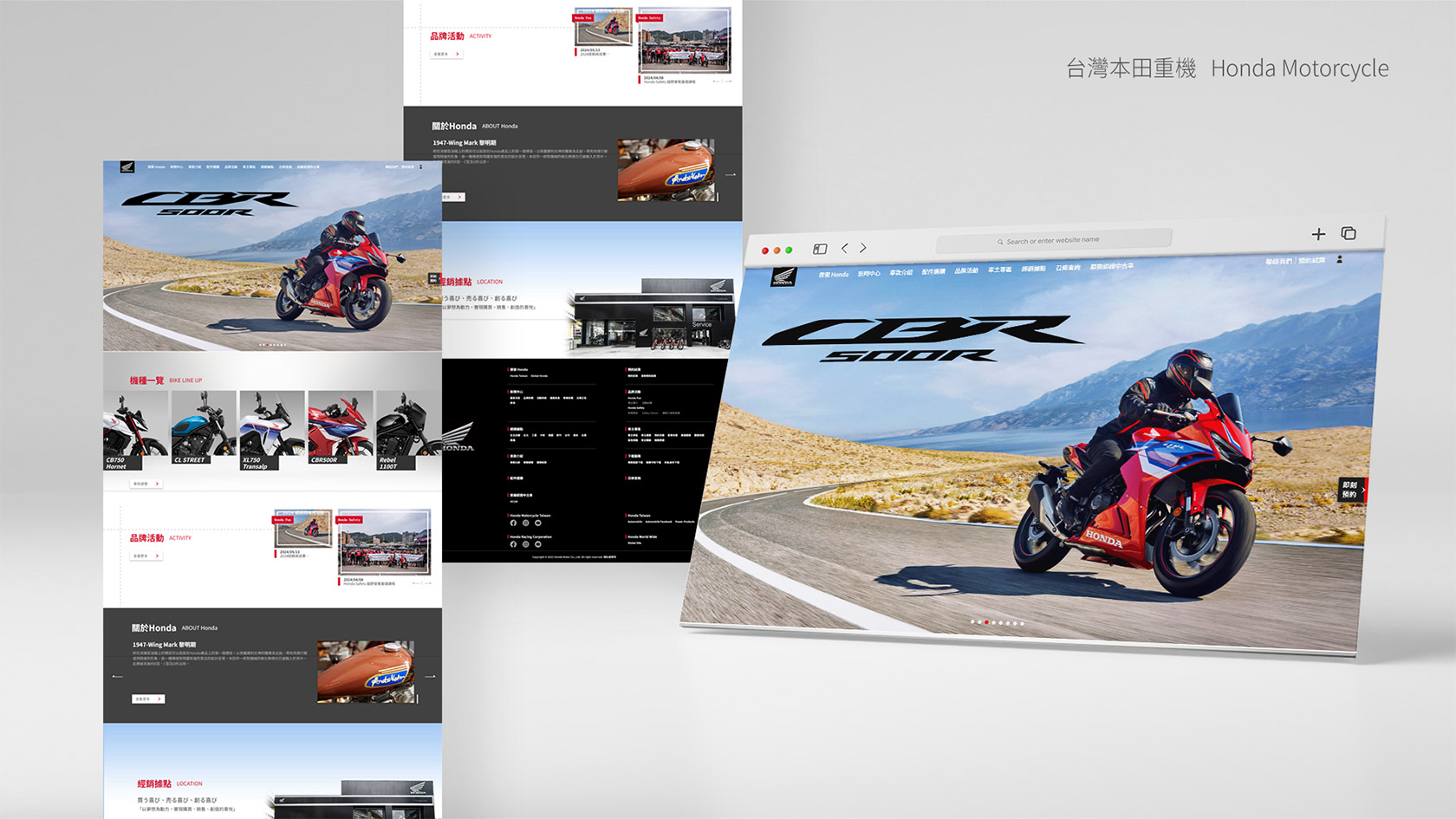Viewport: 1456px width, 819px height.
Task: Open the CL STREET bike card
Action: click(x=204, y=428)
